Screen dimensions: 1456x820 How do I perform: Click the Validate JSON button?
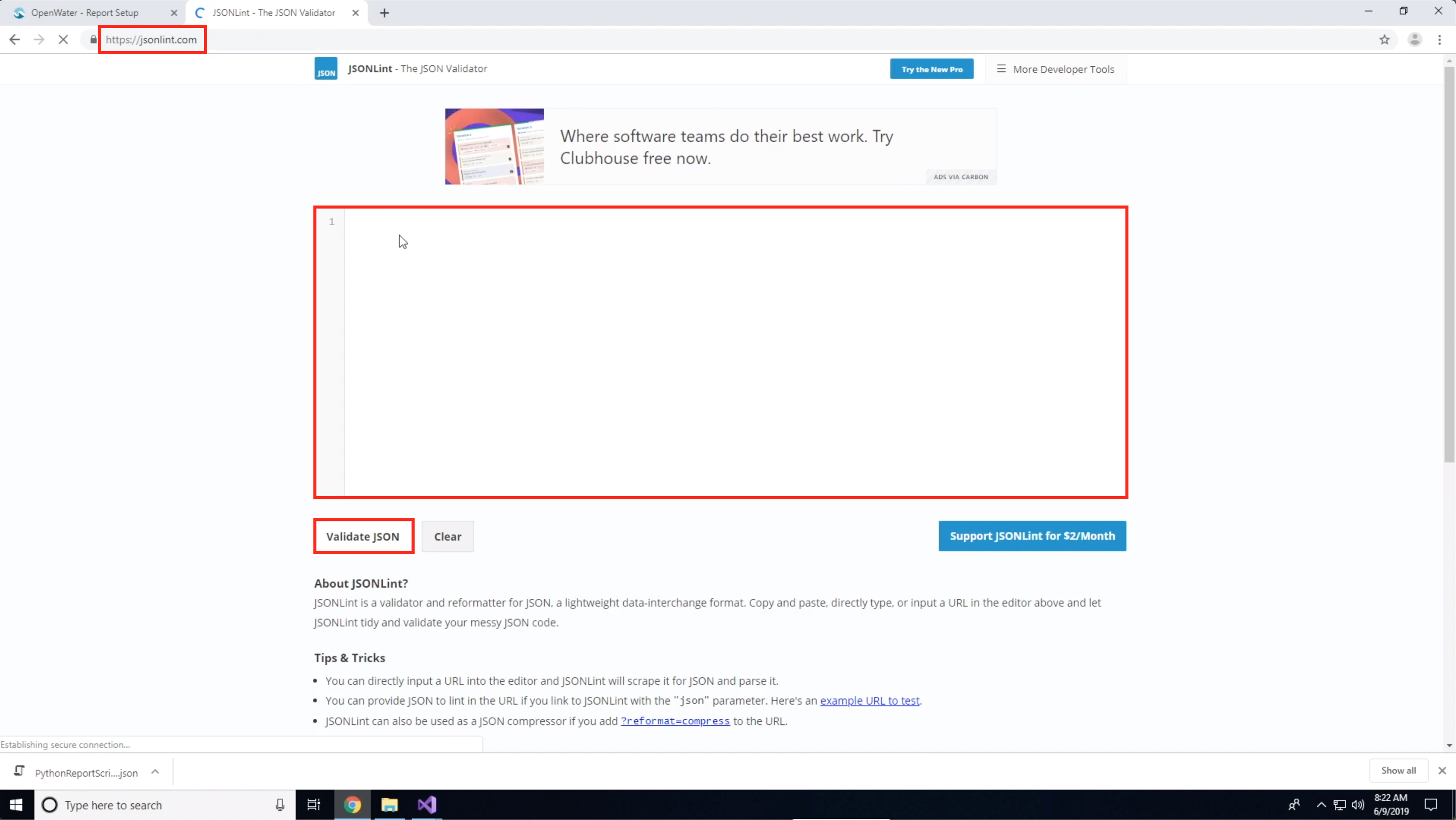(363, 537)
